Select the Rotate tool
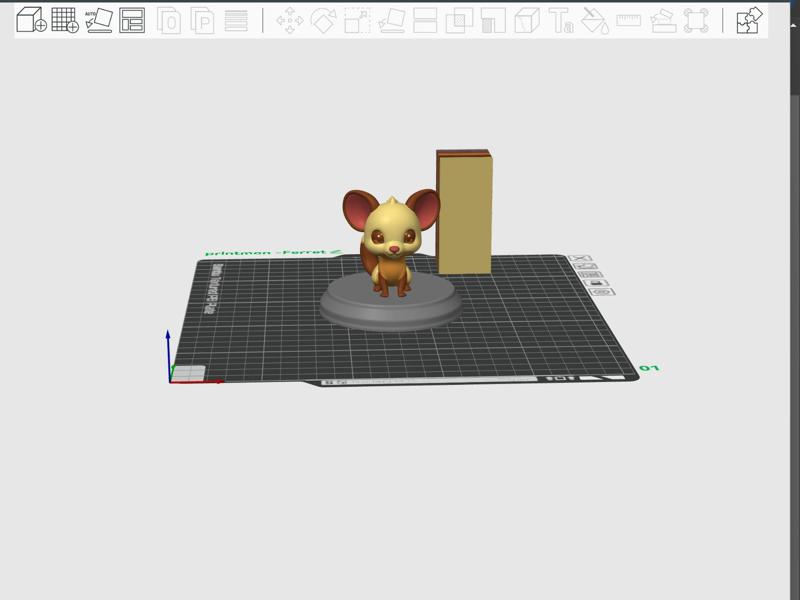800x600 pixels. pos(323,20)
